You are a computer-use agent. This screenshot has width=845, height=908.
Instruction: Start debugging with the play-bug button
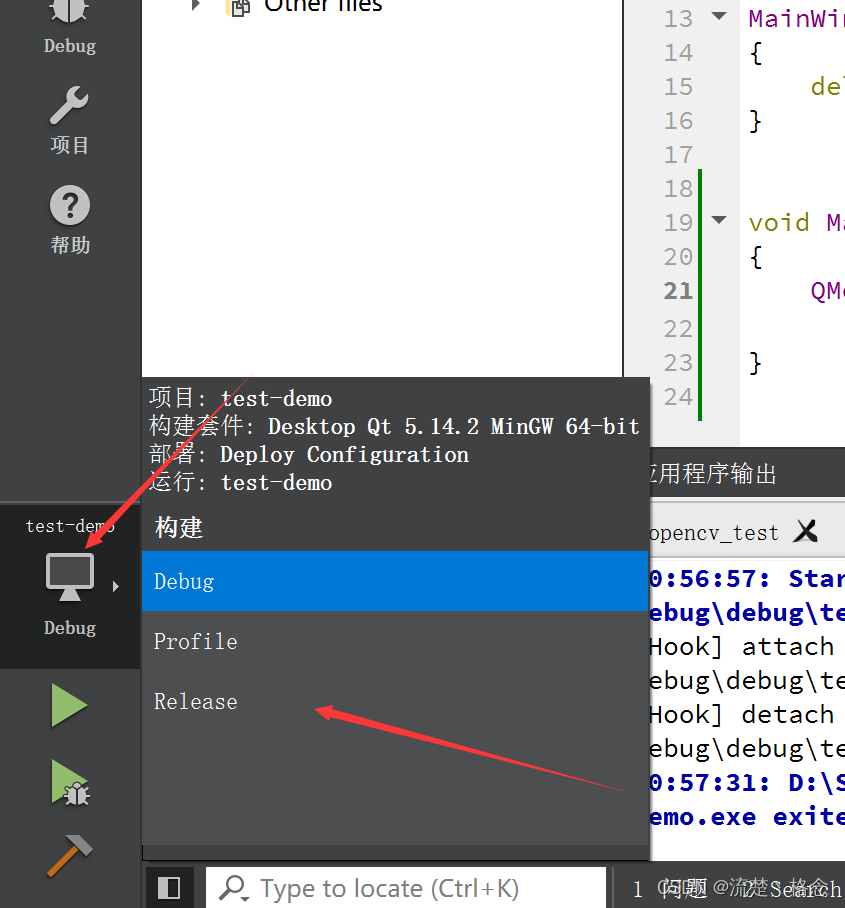click(69, 782)
